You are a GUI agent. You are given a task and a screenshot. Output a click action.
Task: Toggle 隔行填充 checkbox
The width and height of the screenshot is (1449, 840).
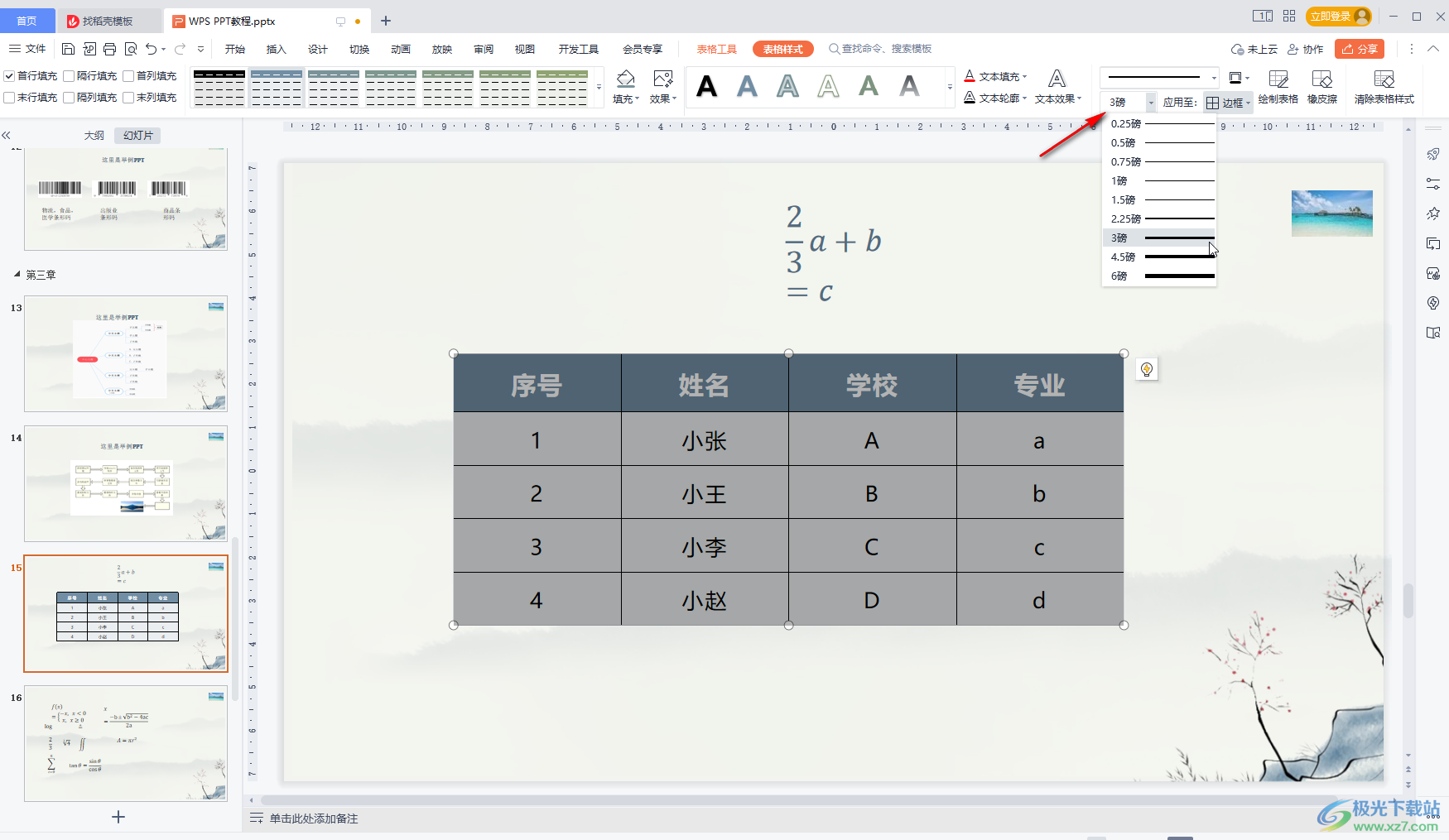click(69, 76)
